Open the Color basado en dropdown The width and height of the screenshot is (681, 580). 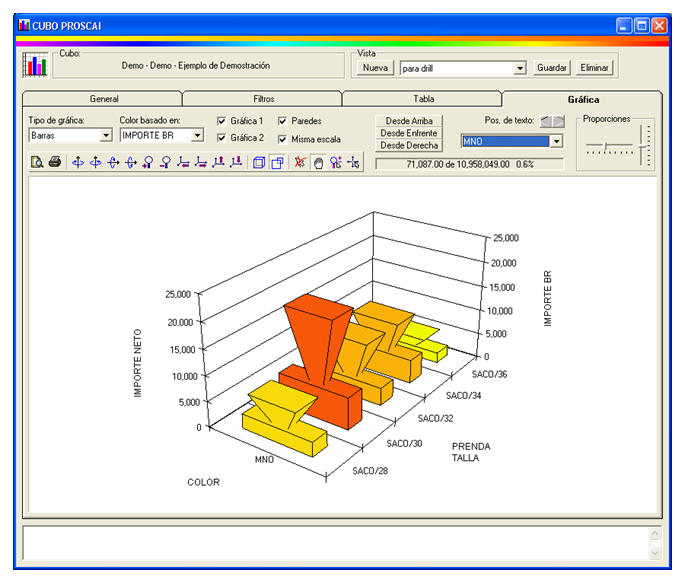pos(197,136)
